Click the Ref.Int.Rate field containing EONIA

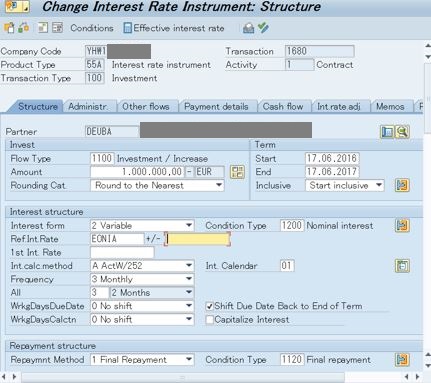(117, 239)
